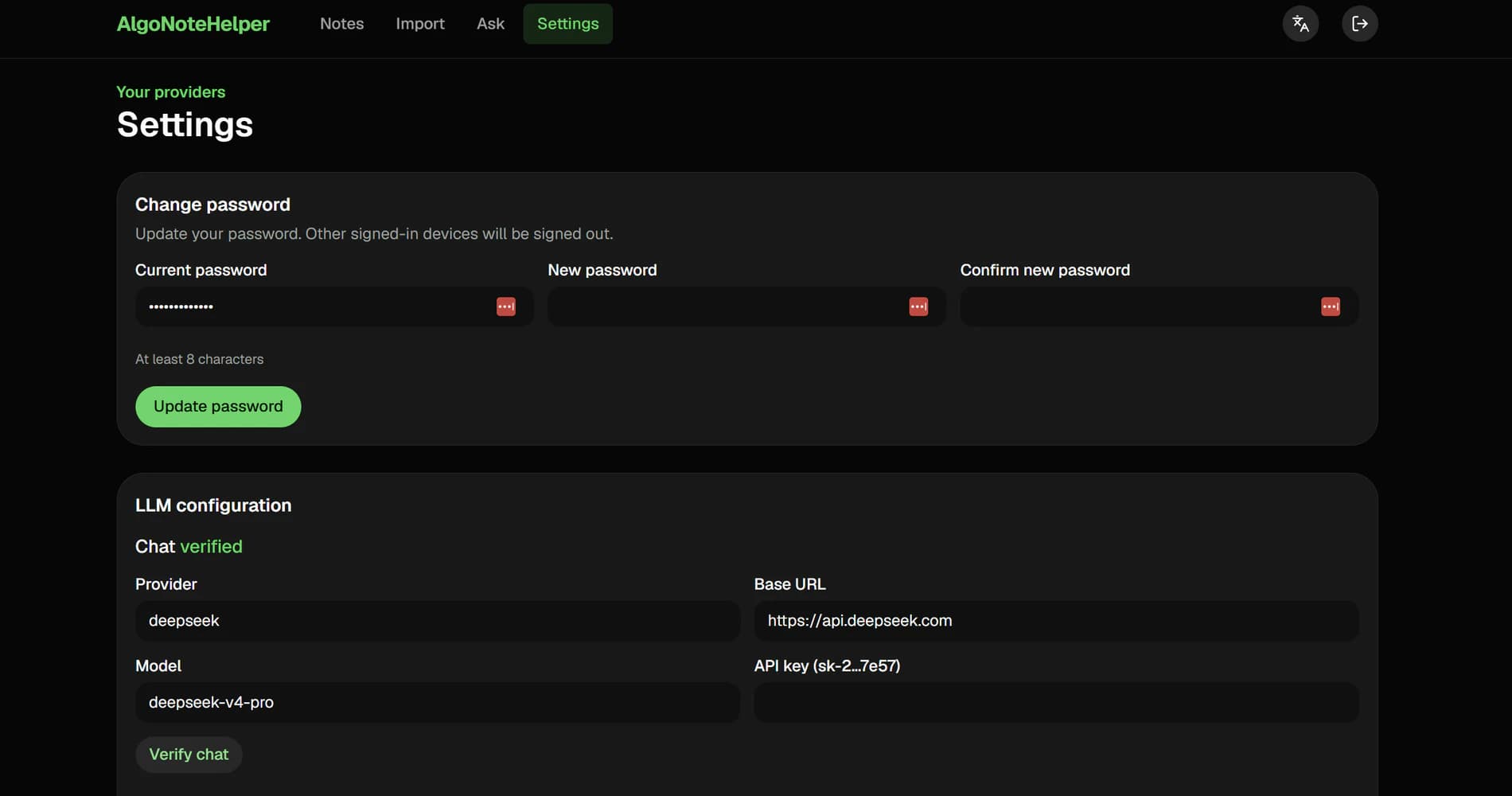Open the Notes tab
The width and height of the screenshot is (1512, 796).
(341, 24)
